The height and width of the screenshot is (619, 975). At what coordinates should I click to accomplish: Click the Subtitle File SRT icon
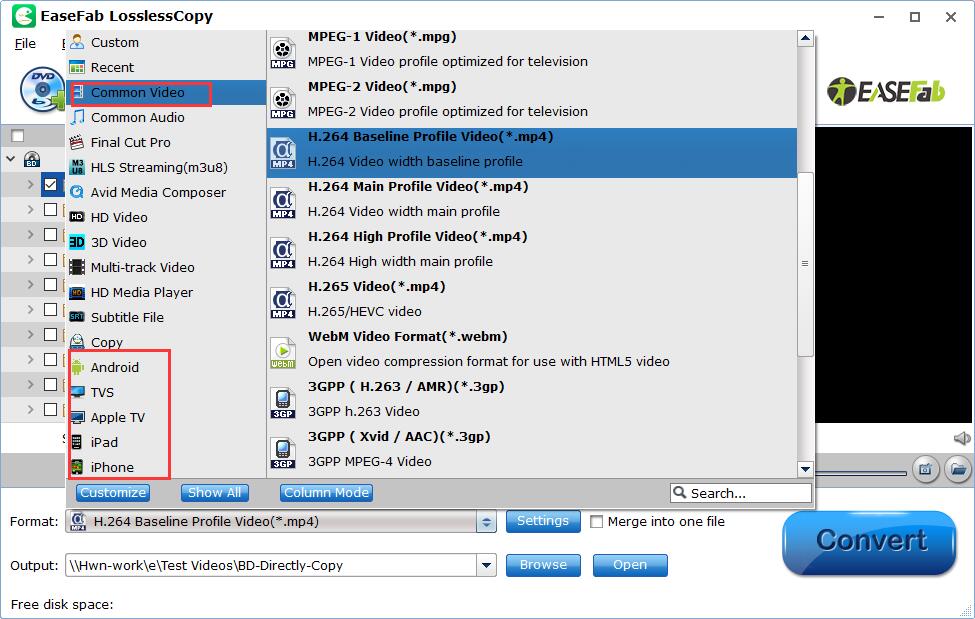[76, 317]
